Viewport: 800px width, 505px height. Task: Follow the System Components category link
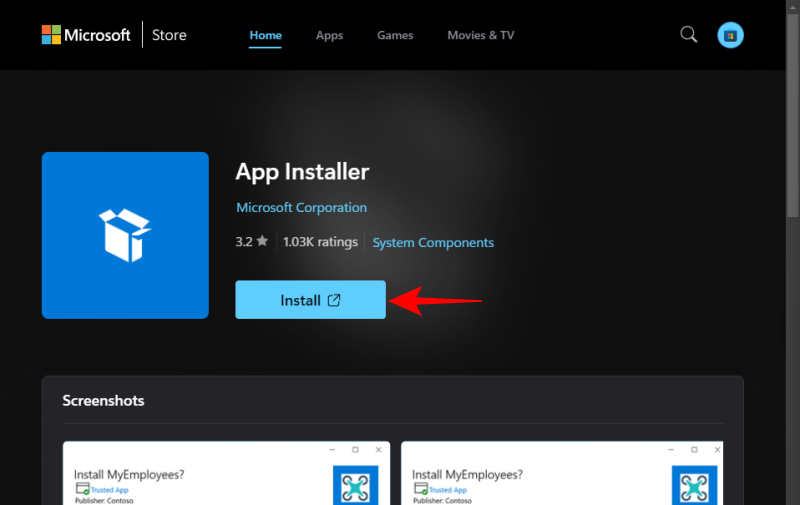pos(433,243)
